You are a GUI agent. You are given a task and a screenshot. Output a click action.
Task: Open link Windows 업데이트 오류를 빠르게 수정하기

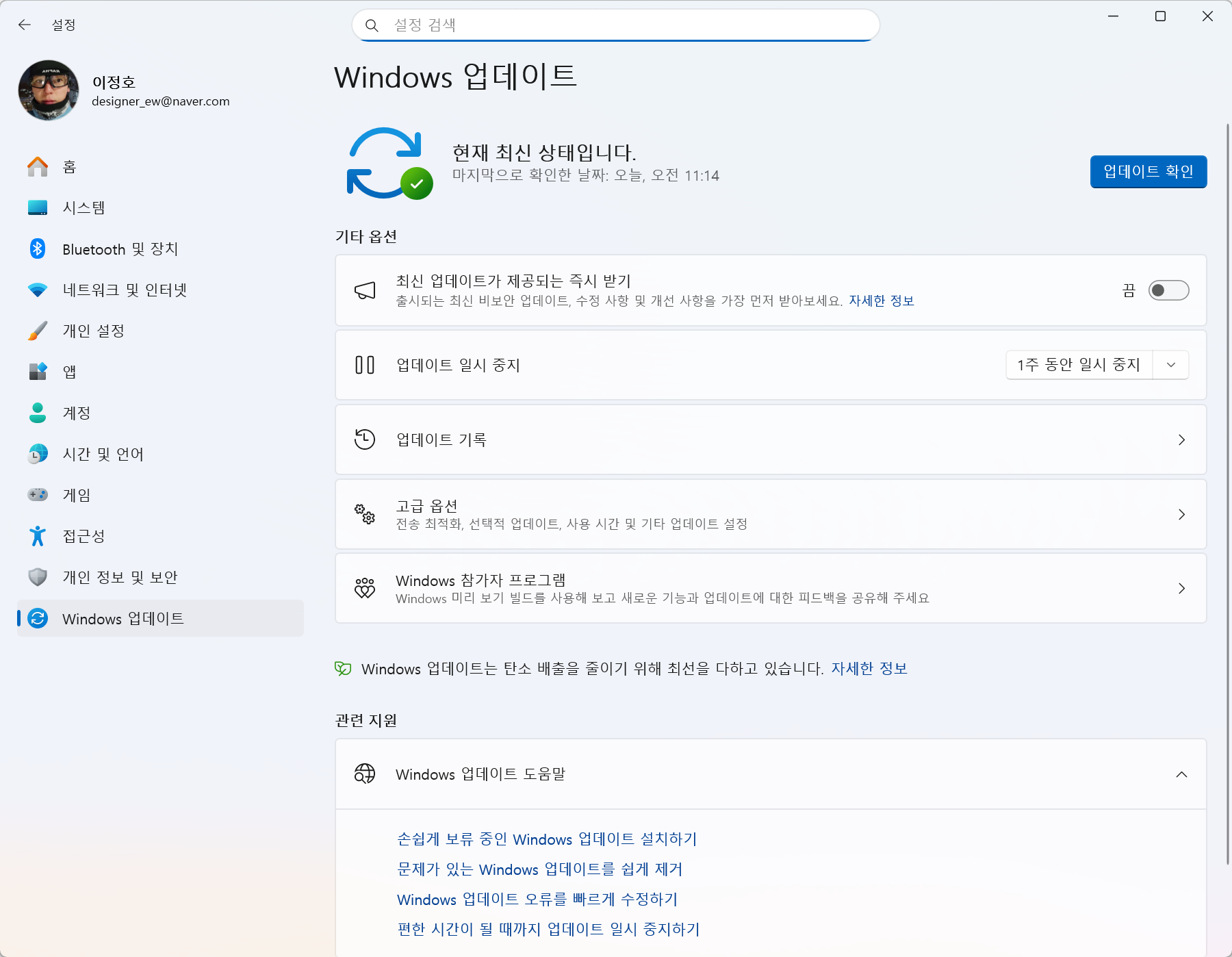[537, 899]
